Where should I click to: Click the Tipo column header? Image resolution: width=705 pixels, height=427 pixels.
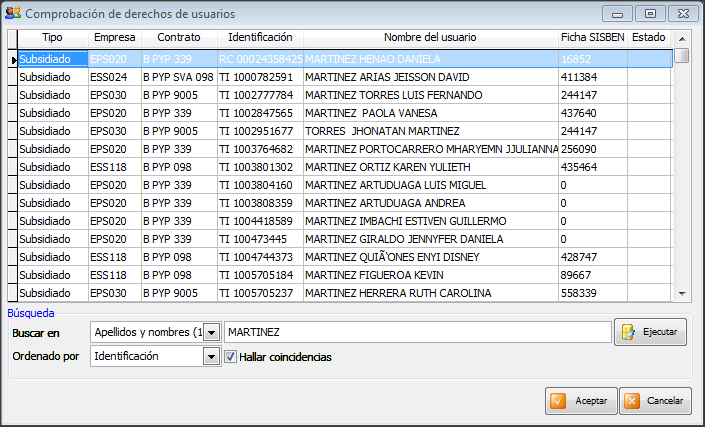click(53, 37)
